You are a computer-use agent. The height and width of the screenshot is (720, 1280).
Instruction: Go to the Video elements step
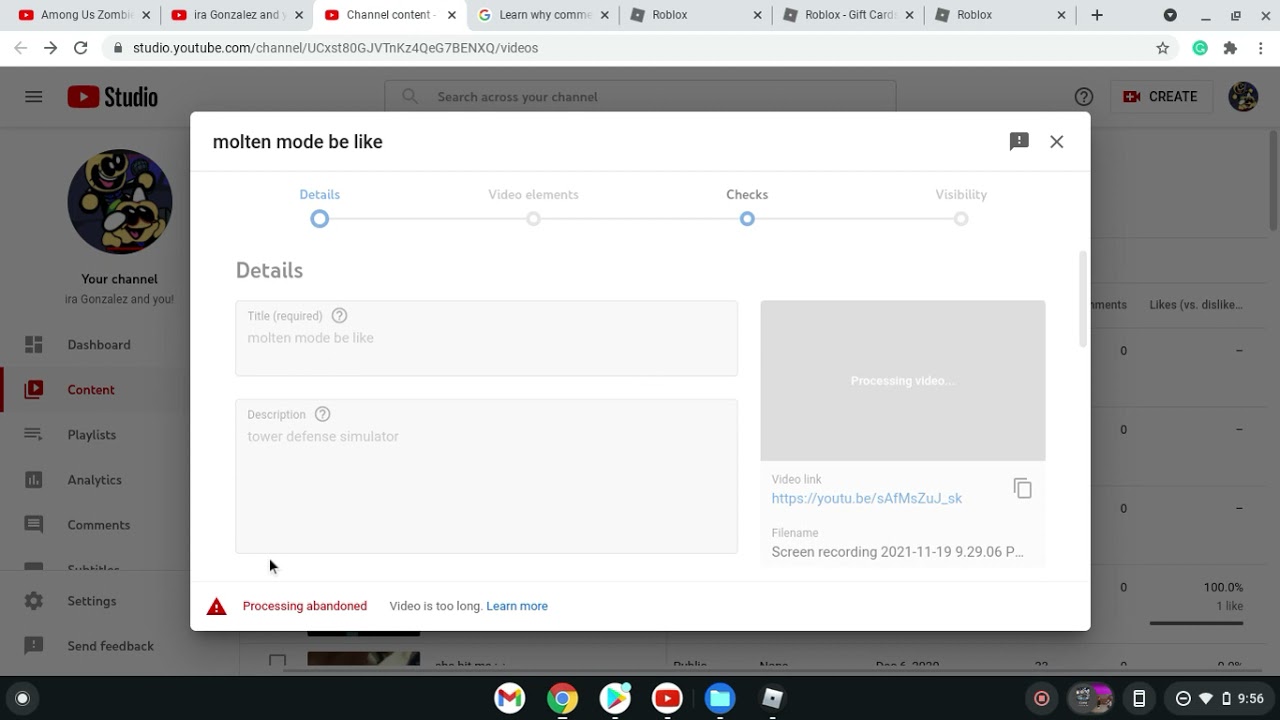pyautogui.click(x=533, y=207)
